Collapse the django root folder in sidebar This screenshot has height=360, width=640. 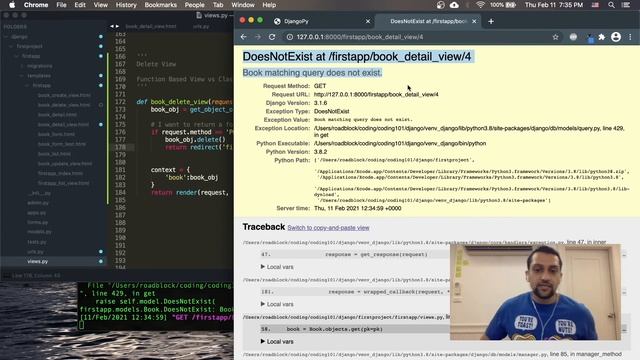6,36
